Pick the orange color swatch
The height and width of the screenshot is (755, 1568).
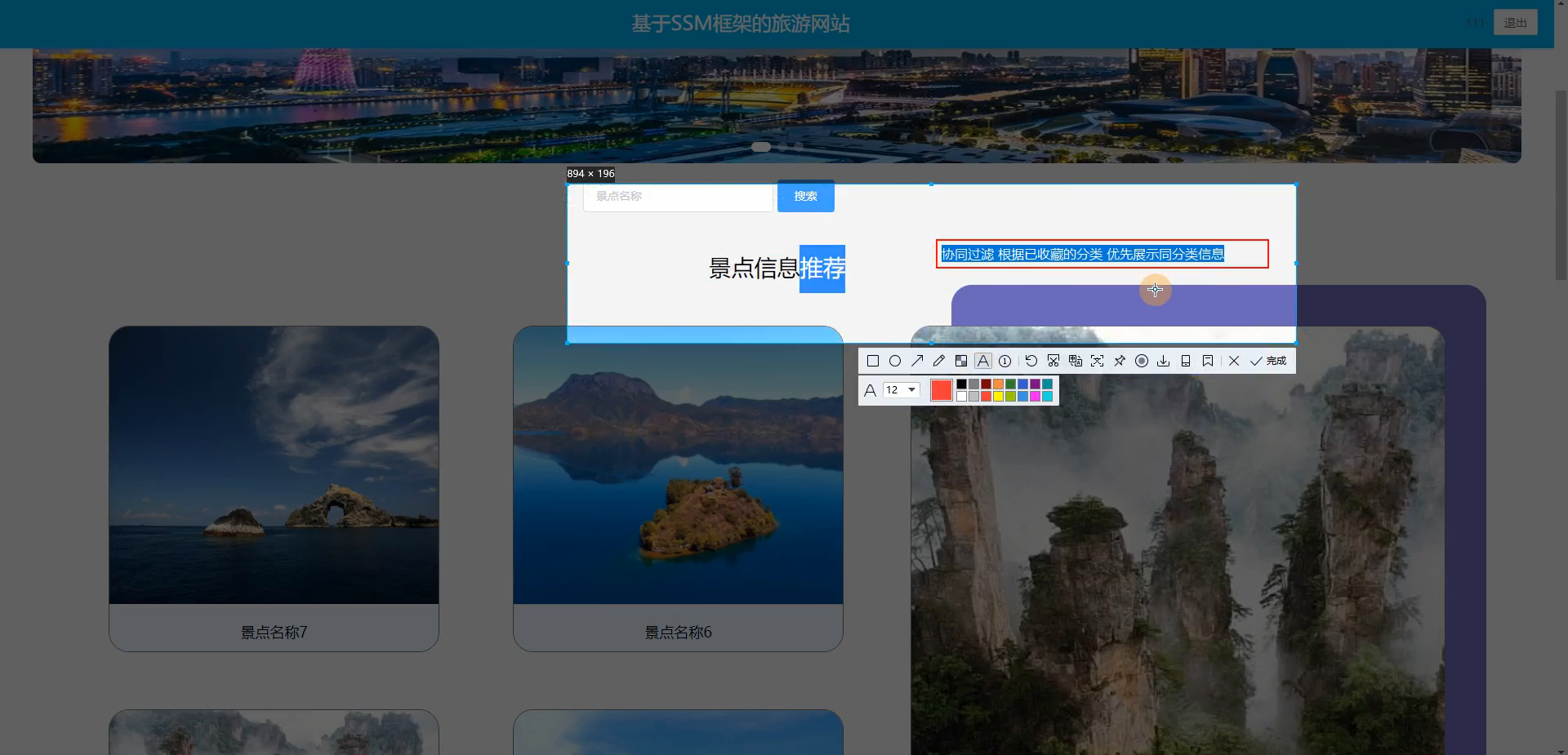click(998, 384)
